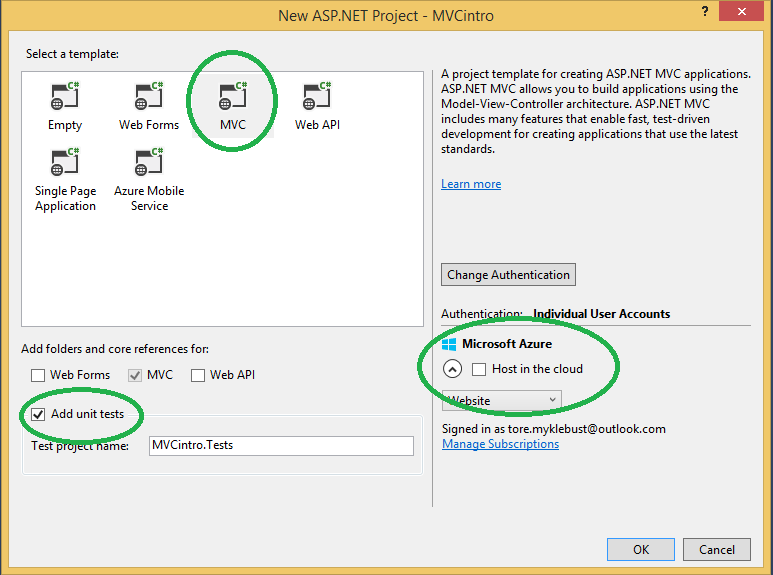Pick the Web API template icon
773x575 pixels.
point(317,97)
